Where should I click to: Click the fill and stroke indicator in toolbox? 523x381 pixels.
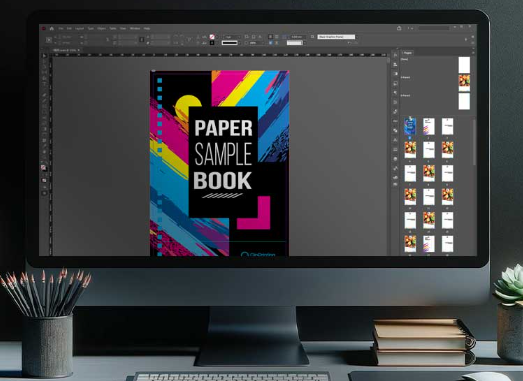pyautogui.click(x=44, y=168)
